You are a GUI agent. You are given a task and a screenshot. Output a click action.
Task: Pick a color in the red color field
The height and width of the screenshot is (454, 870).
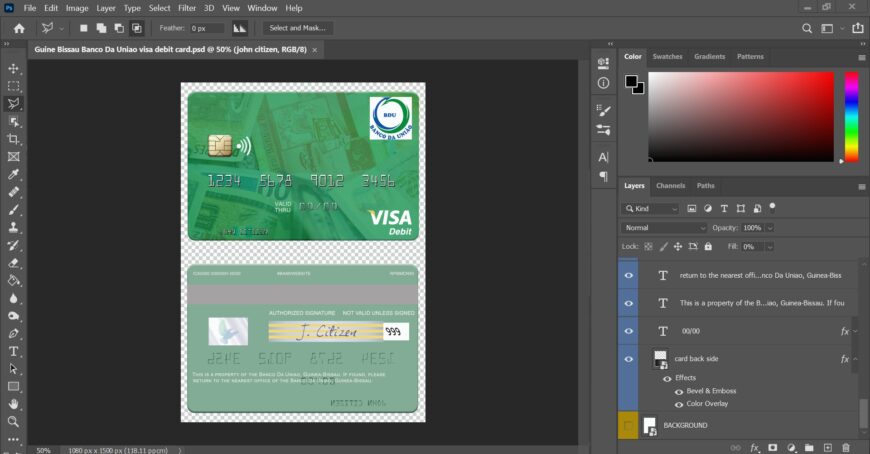741,117
